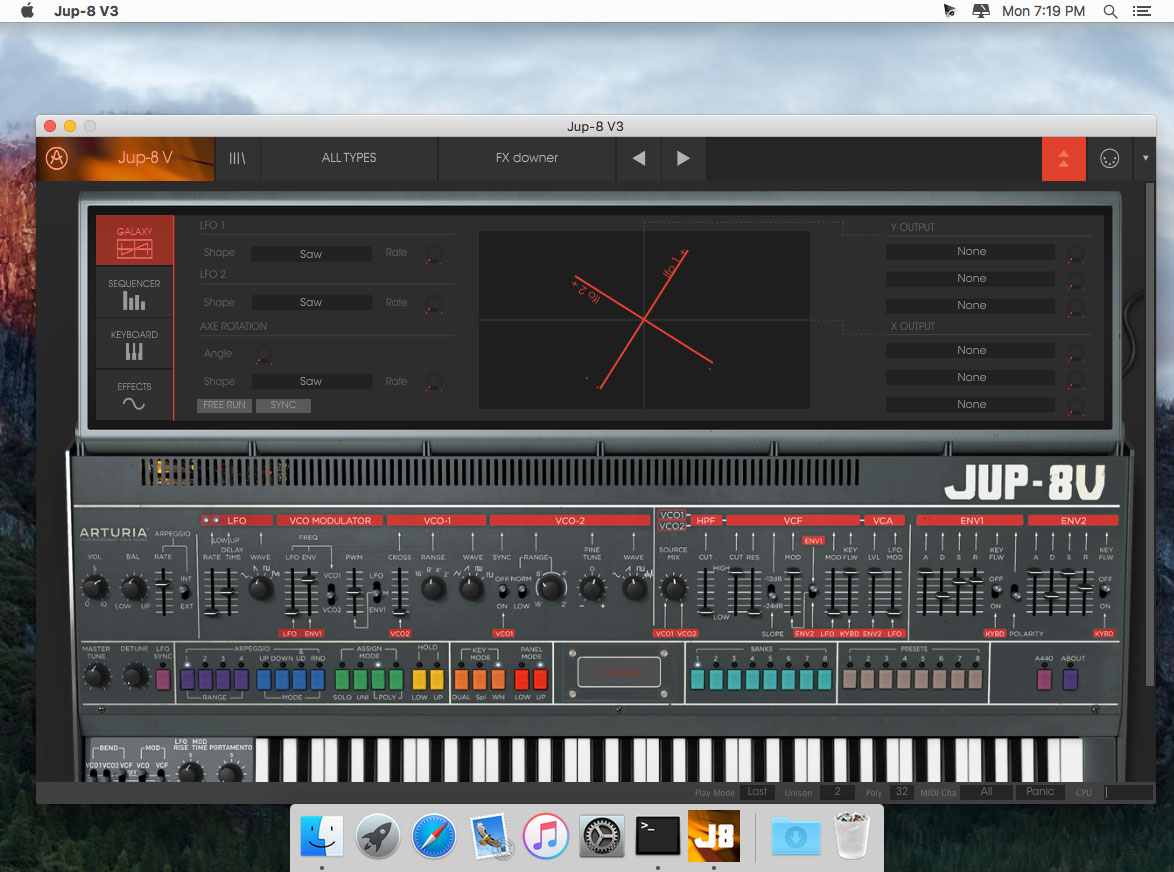The width and height of the screenshot is (1174, 872).
Task: Enable SYNC mode in Galaxy
Action: 283,405
